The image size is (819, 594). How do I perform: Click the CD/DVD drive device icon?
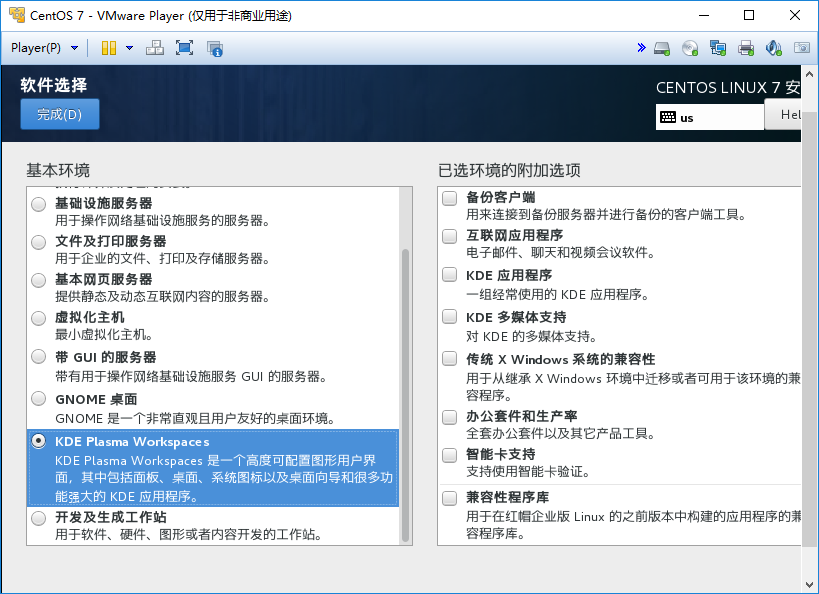(690, 49)
